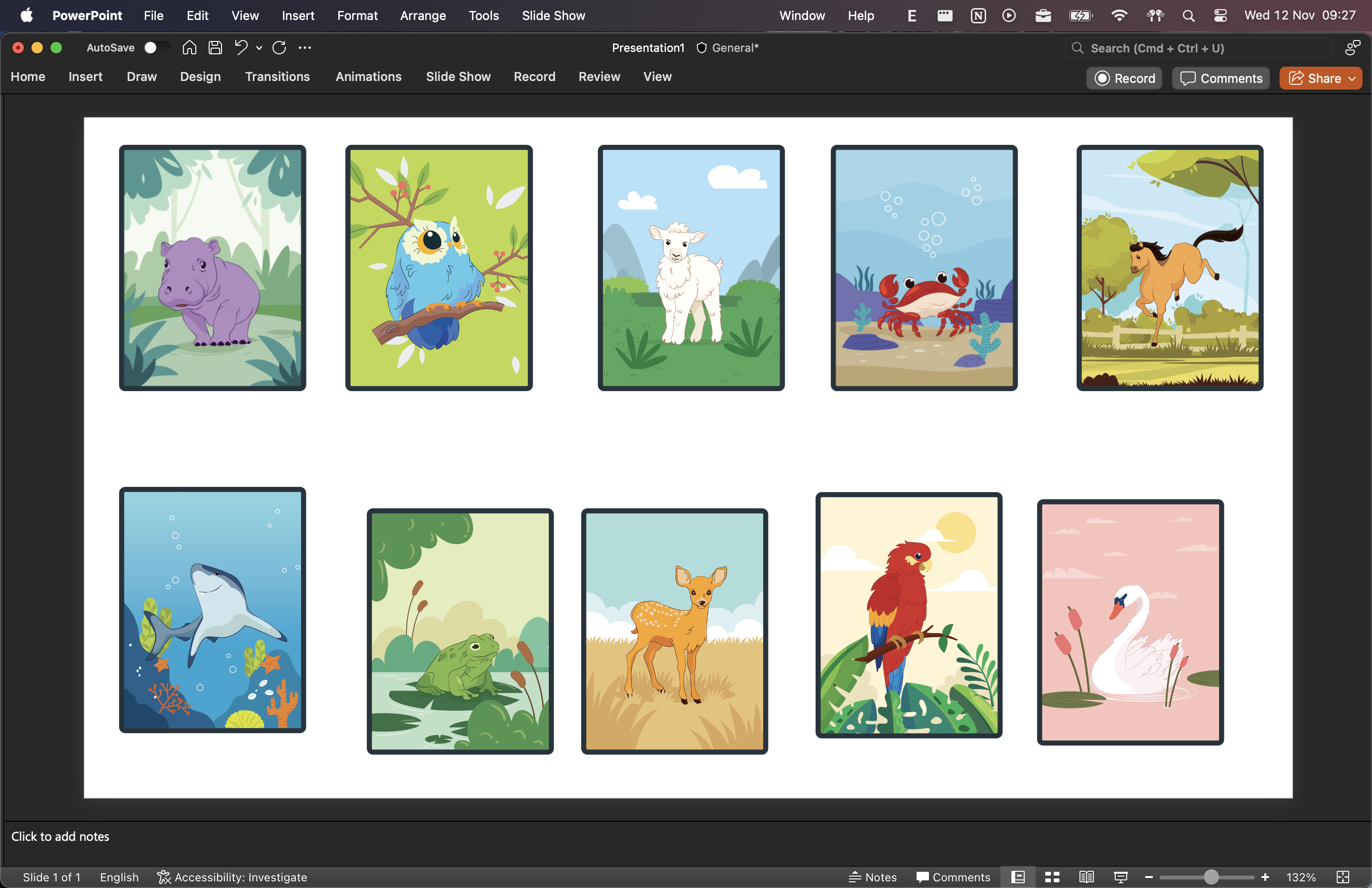This screenshot has height=888, width=1372.
Task: Undo the last action with the arrow icon
Action: pos(241,48)
